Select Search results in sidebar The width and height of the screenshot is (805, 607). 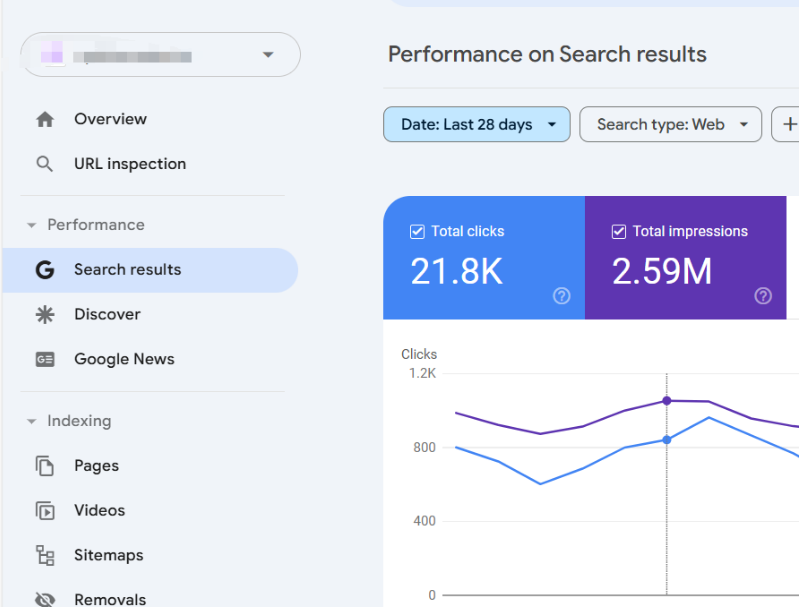click(x=150, y=270)
